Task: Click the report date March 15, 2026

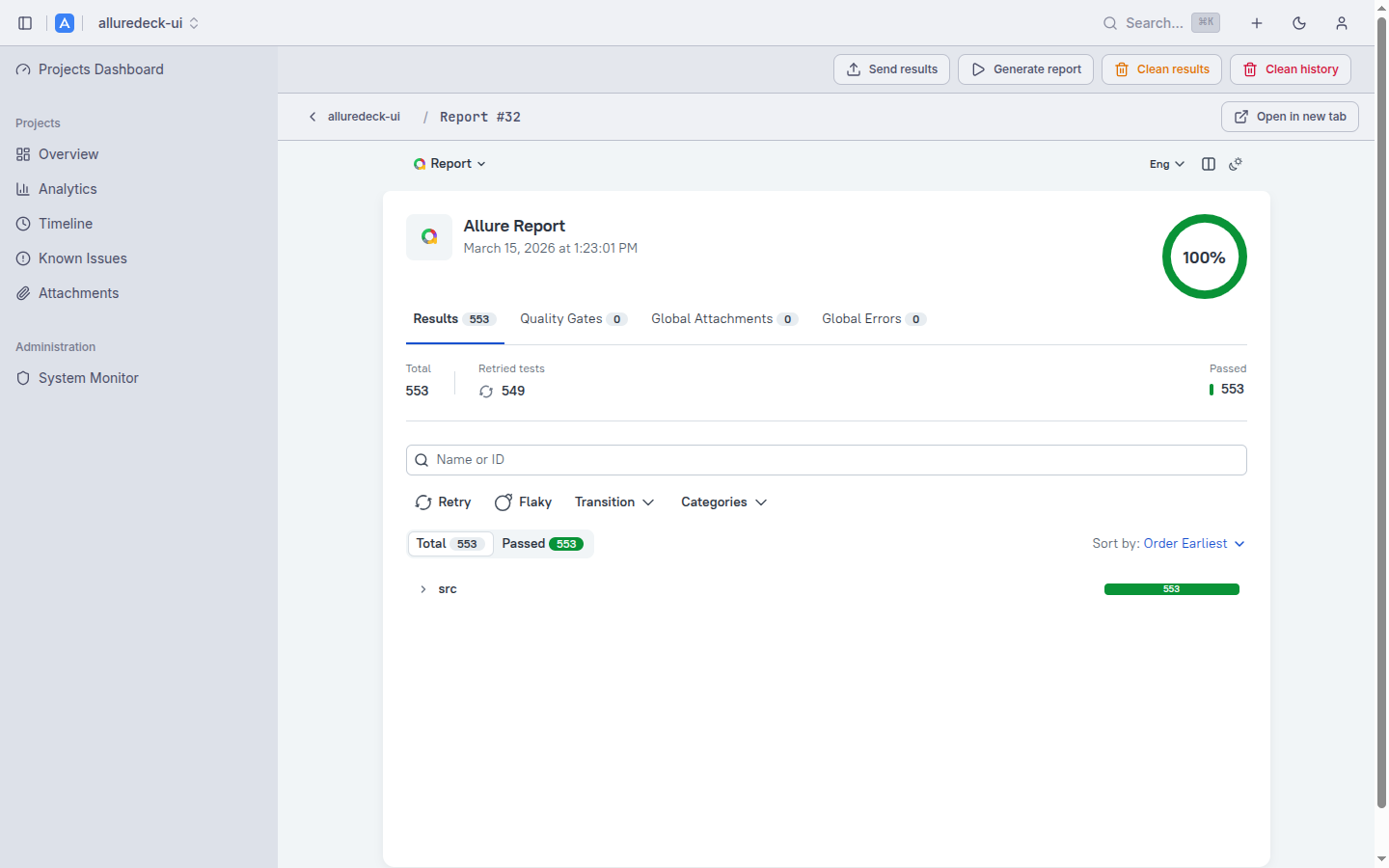Action: (551, 248)
